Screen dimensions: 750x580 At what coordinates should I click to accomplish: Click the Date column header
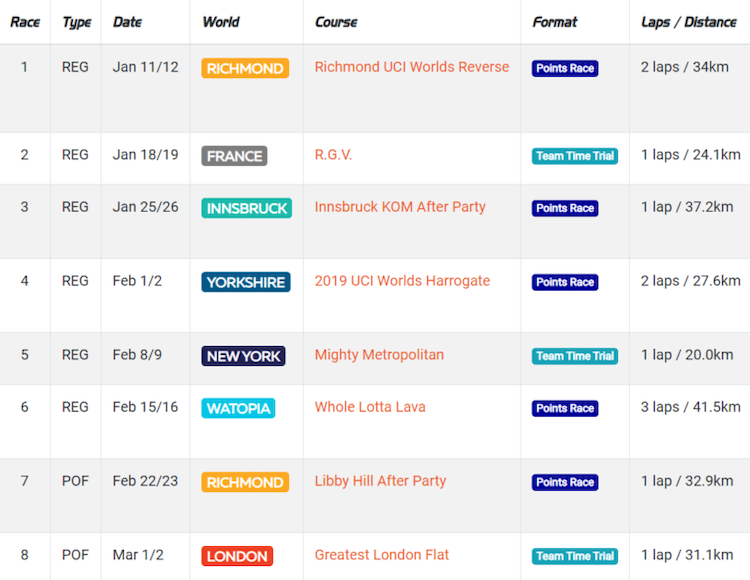point(127,22)
